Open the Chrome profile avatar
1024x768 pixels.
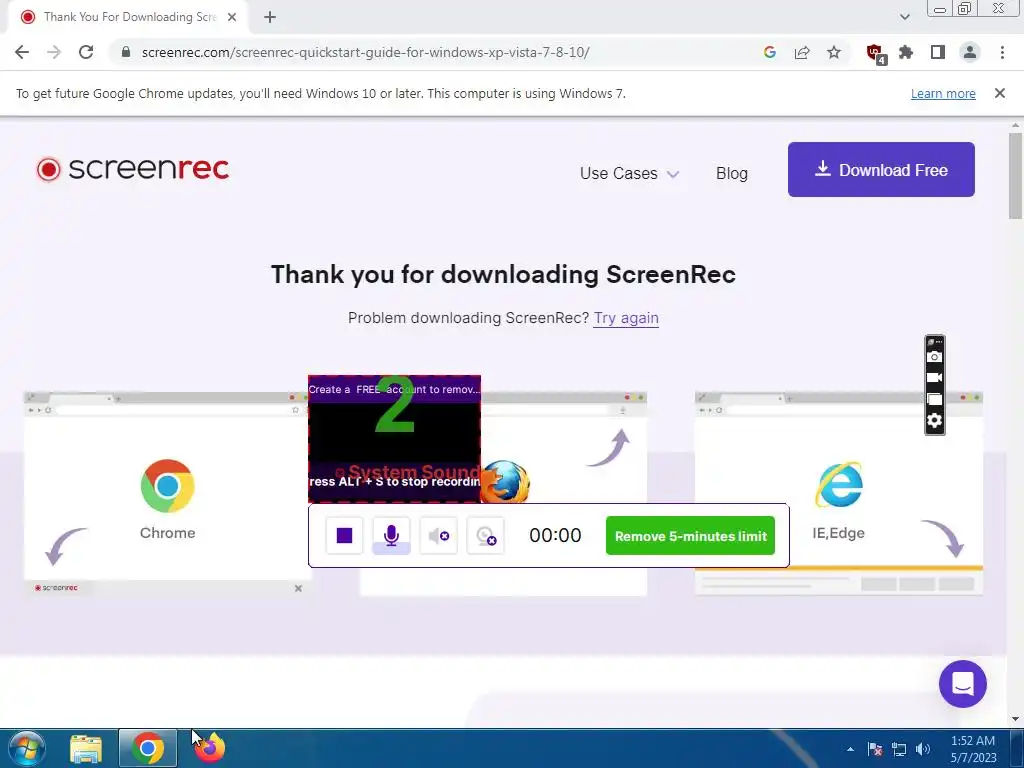coord(970,52)
